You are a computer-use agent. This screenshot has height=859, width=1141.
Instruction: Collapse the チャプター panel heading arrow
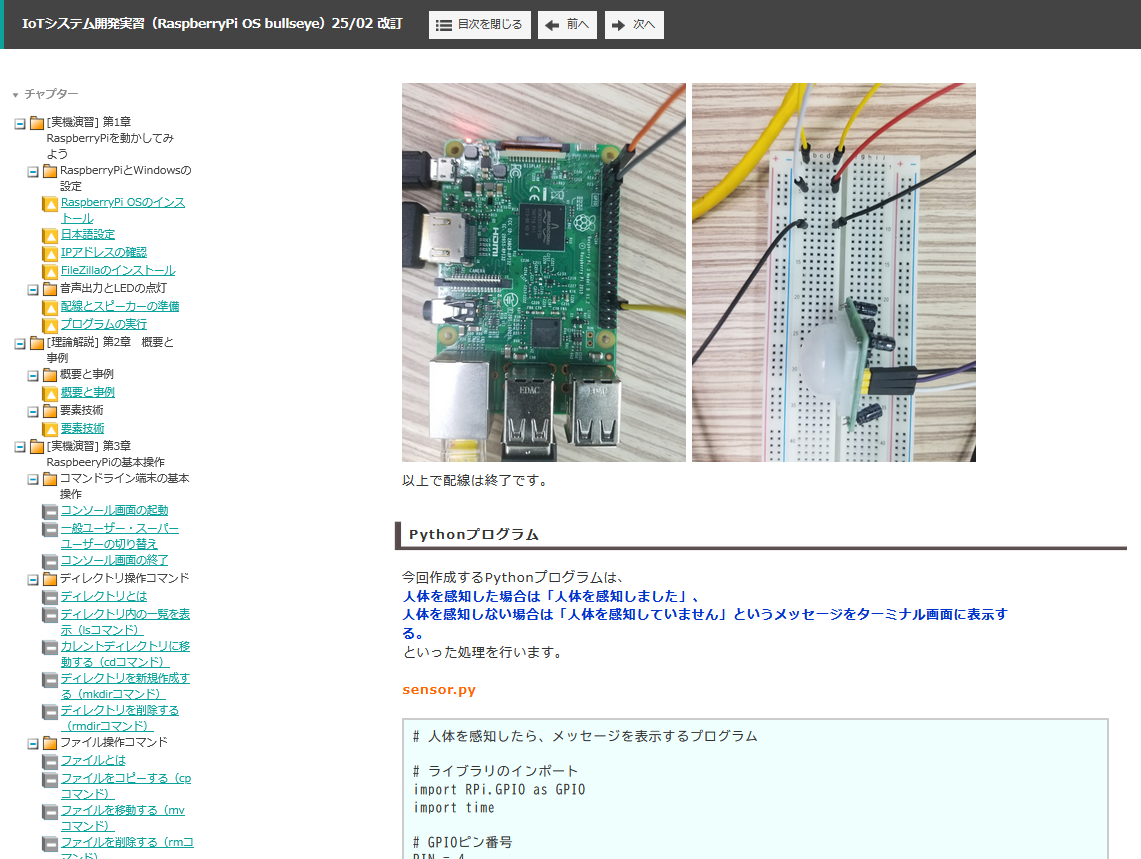click(15, 95)
